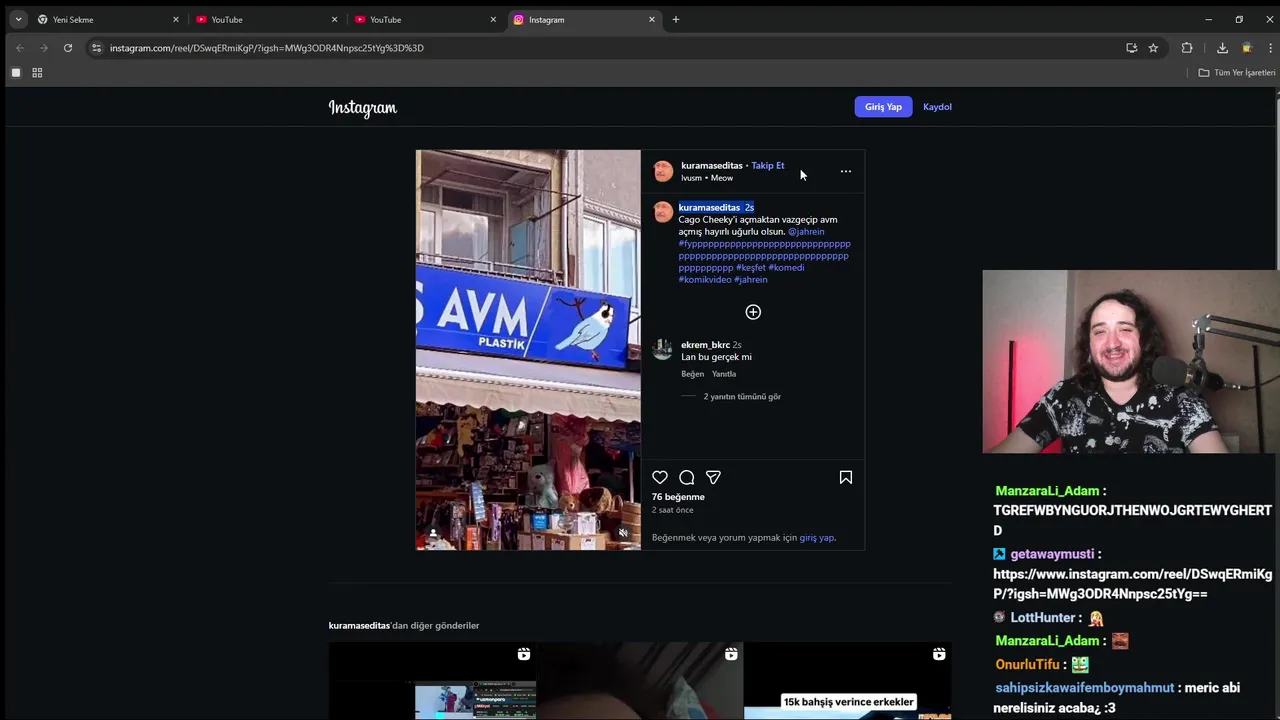Play the AVM Plastik reel video

coord(528,350)
